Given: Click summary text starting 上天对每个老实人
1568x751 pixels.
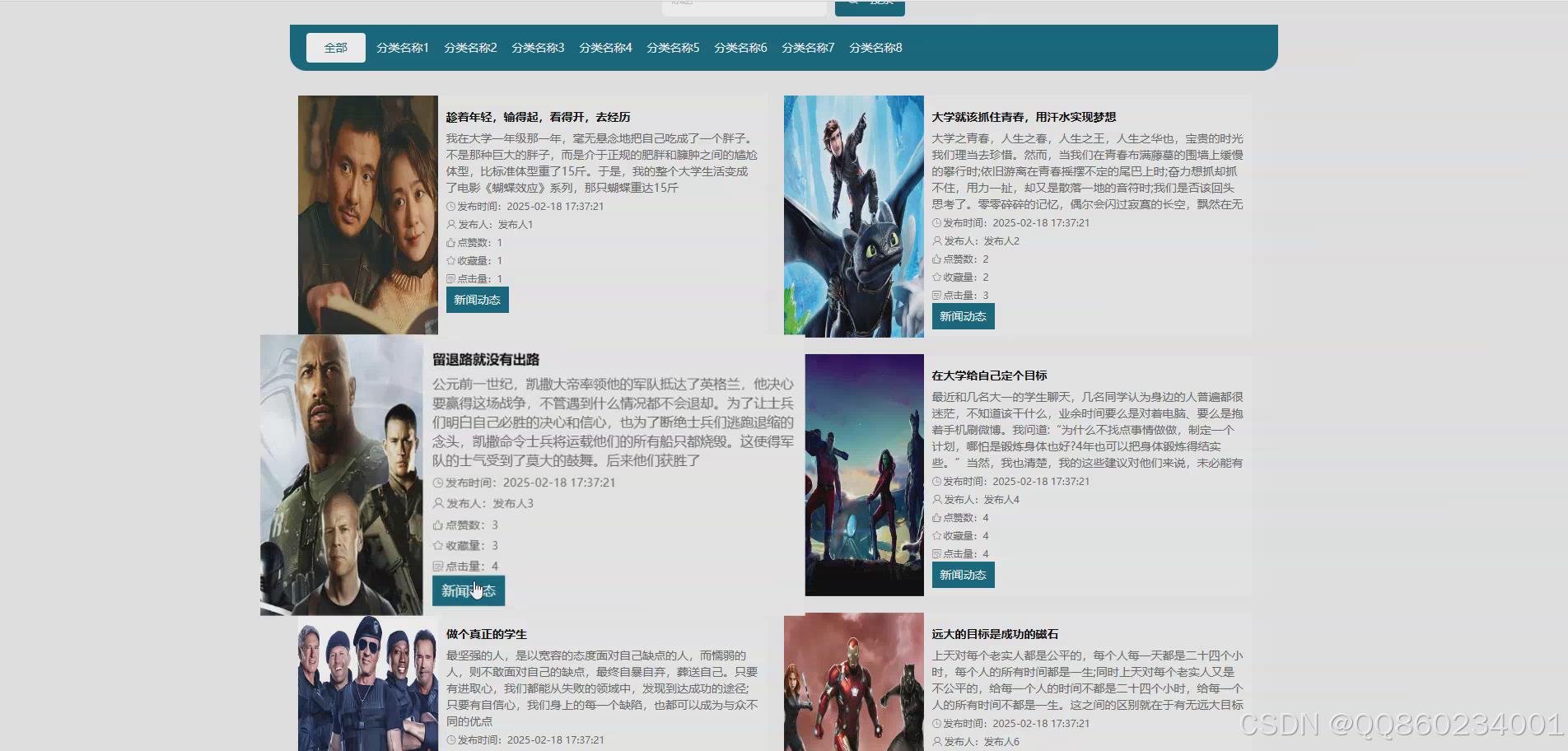Looking at the screenshot, I should pyautogui.click(x=1088, y=680).
